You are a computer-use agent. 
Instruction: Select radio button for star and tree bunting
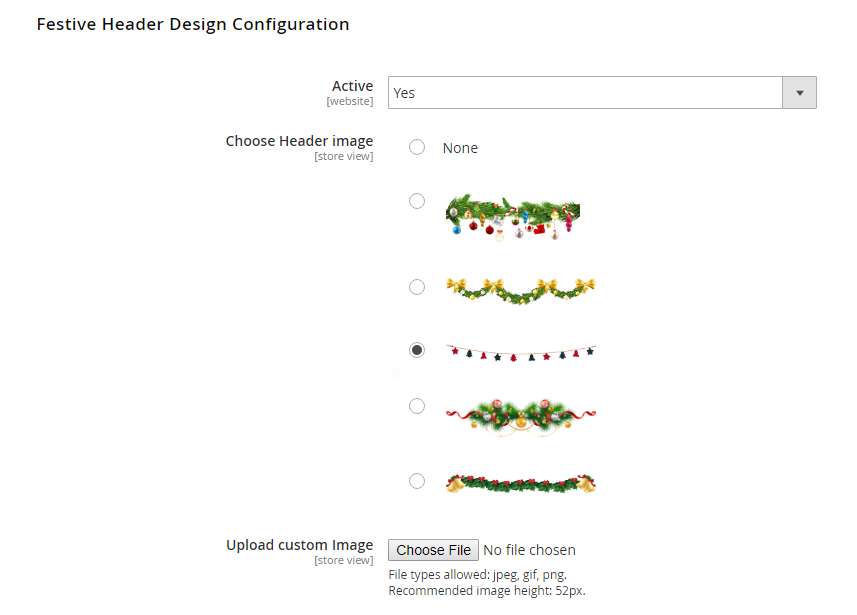(x=417, y=350)
